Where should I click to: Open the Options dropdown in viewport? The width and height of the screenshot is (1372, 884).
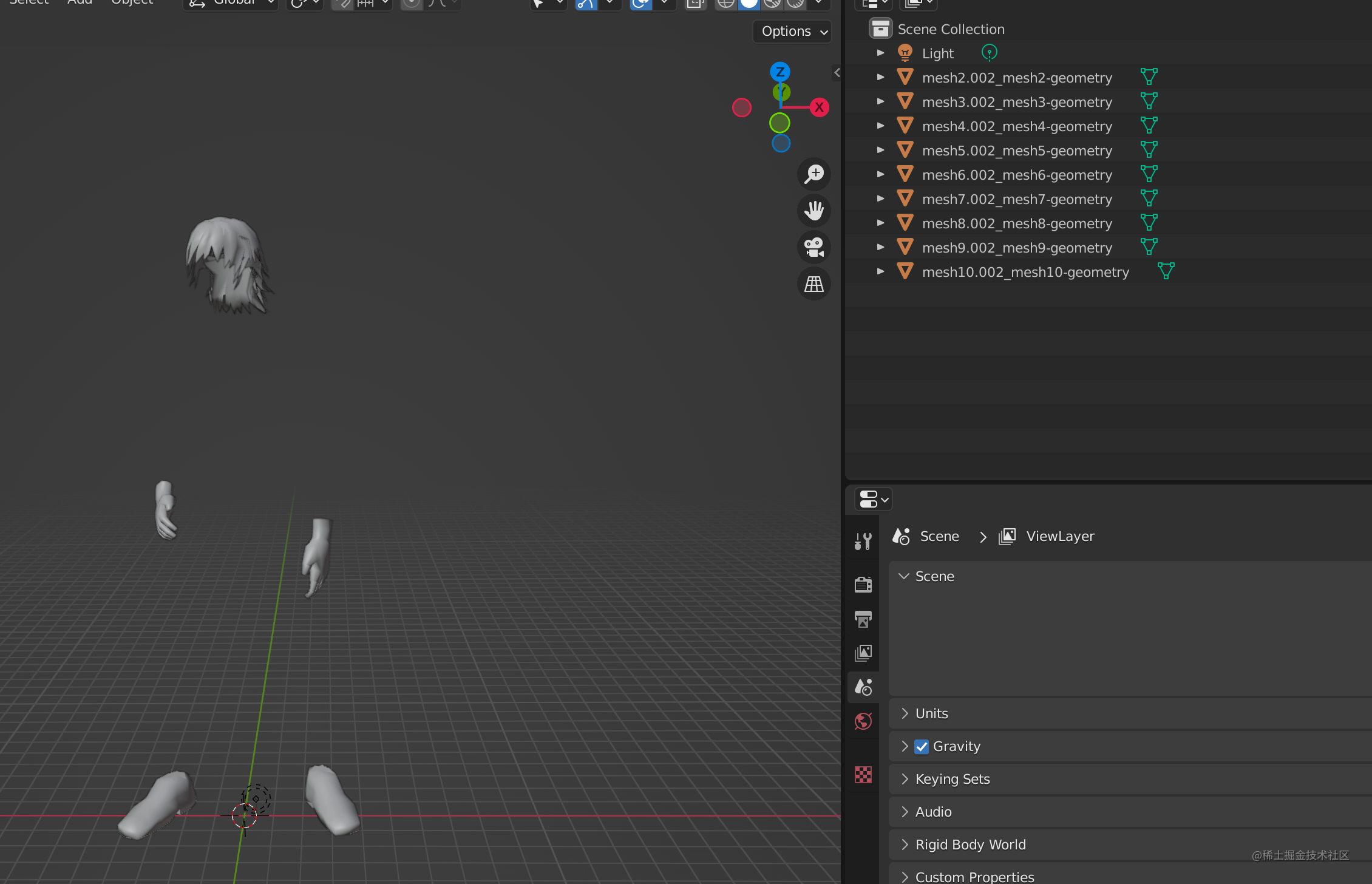(792, 32)
